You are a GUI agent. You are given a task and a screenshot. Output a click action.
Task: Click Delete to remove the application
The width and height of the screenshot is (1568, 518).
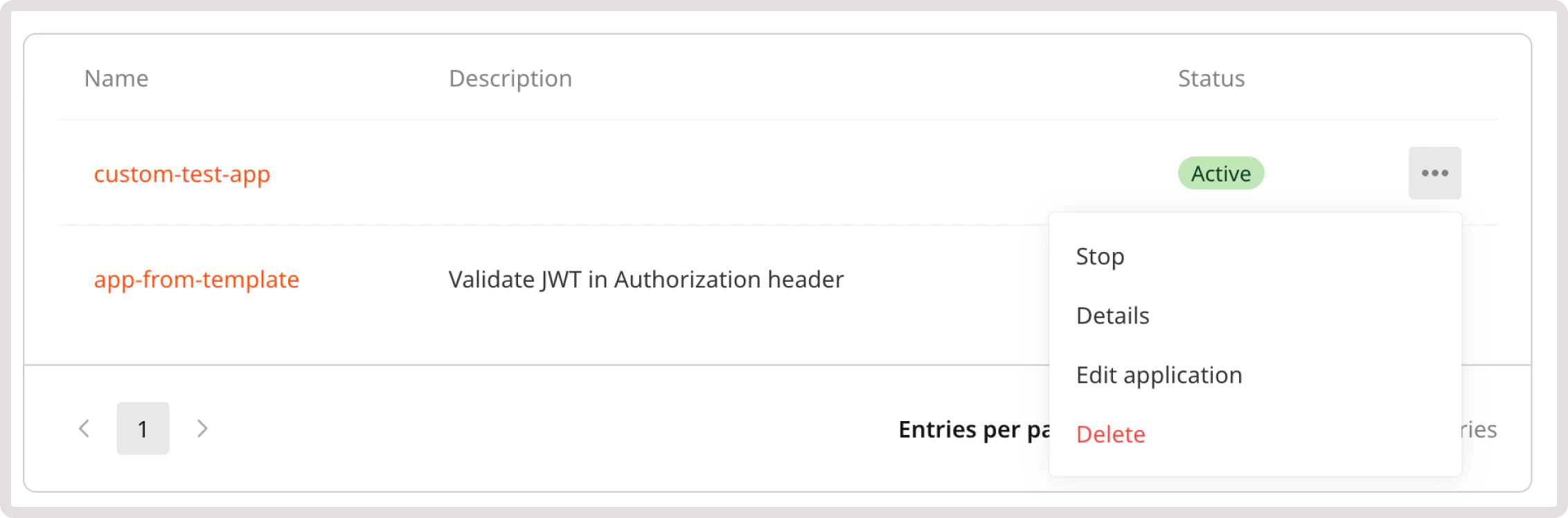(1110, 434)
